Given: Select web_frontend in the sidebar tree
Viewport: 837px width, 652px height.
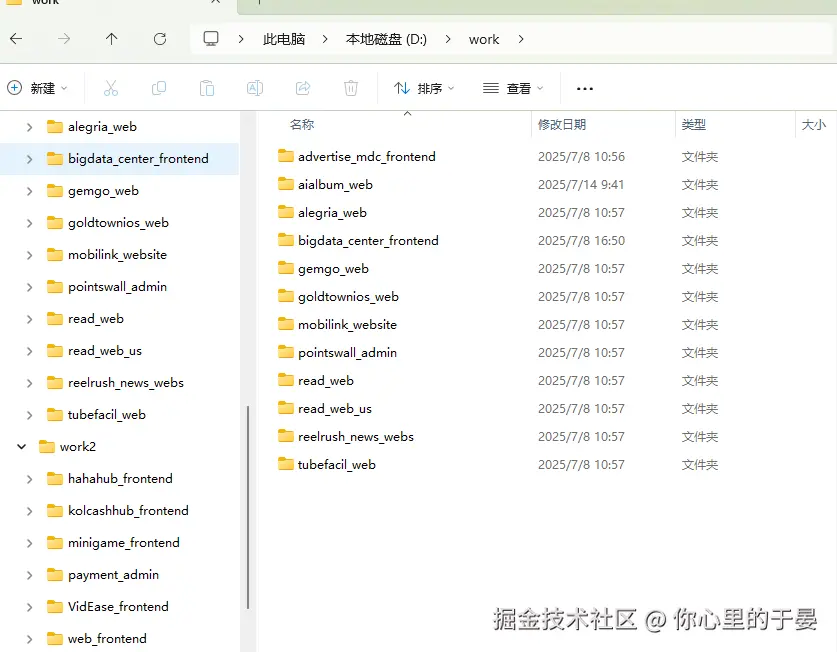Looking at the screenshot, I should click(107, 639).
